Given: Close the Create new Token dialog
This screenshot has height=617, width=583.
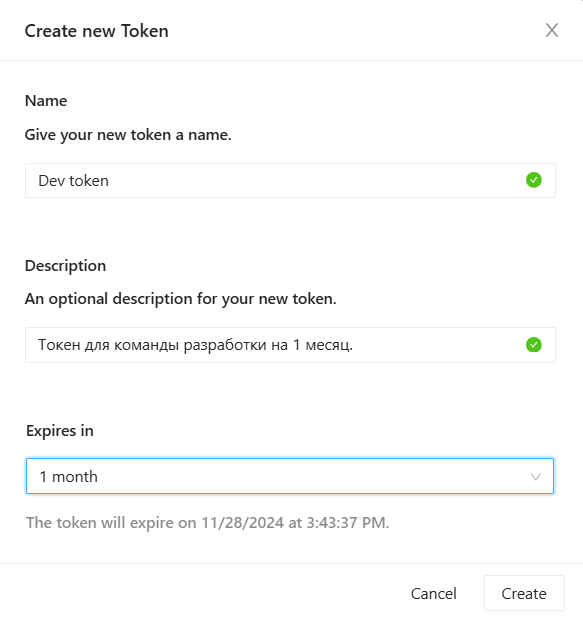Looking at the screenshot, I should click(x=552, y=30).
